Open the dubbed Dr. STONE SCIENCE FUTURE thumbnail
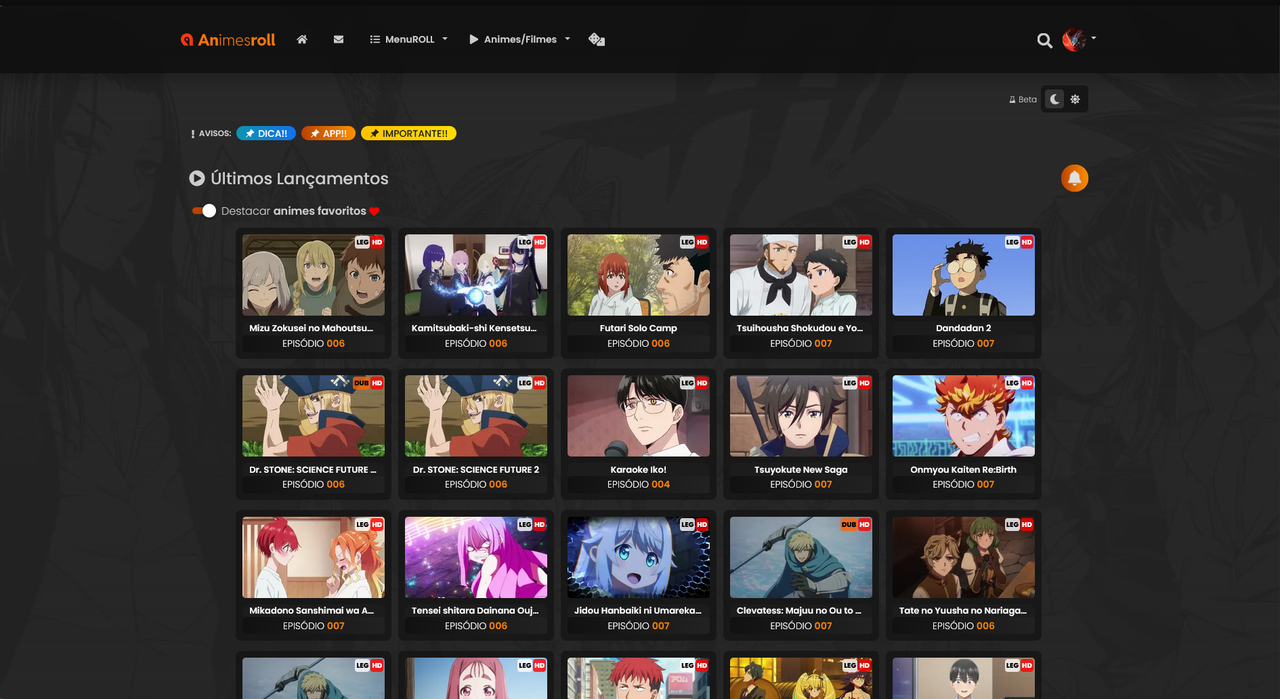Viewport: 1280px width, 699px height. (313, 416)
